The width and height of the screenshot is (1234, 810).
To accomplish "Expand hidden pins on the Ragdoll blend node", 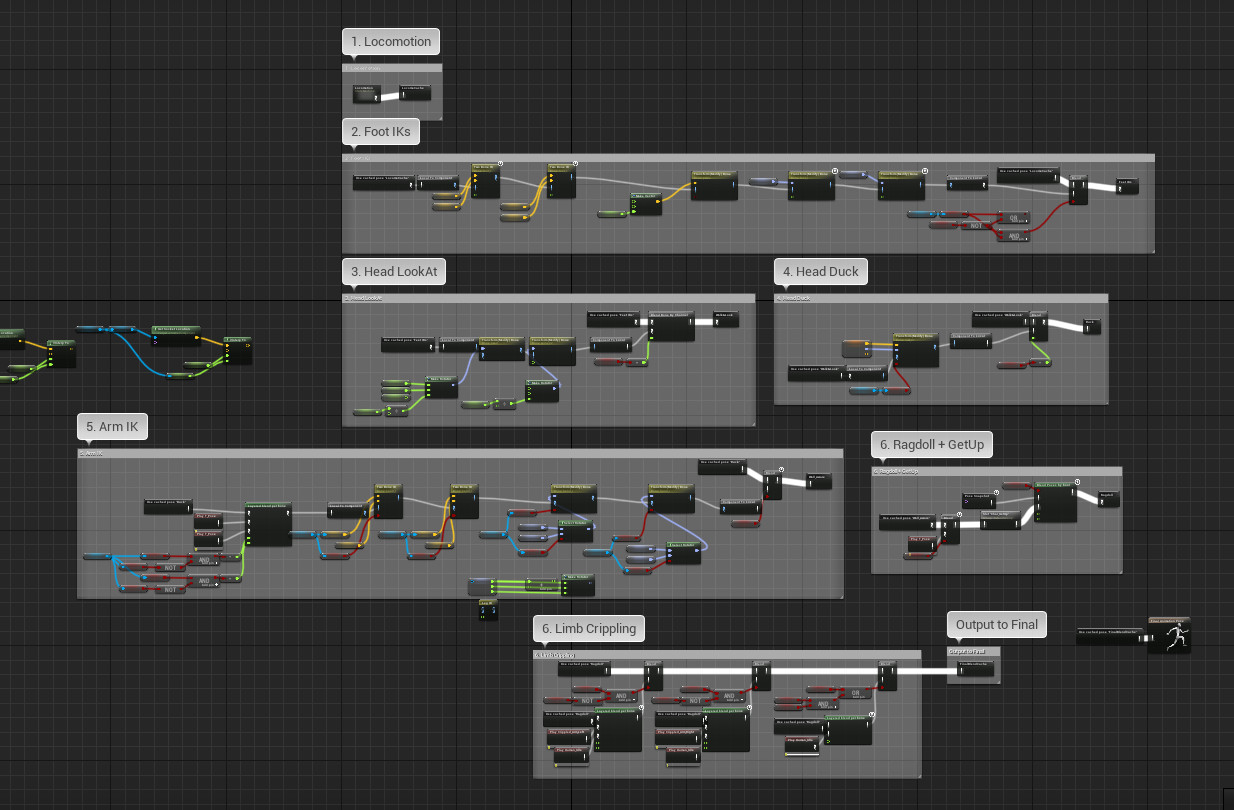I will click(960, 514).
